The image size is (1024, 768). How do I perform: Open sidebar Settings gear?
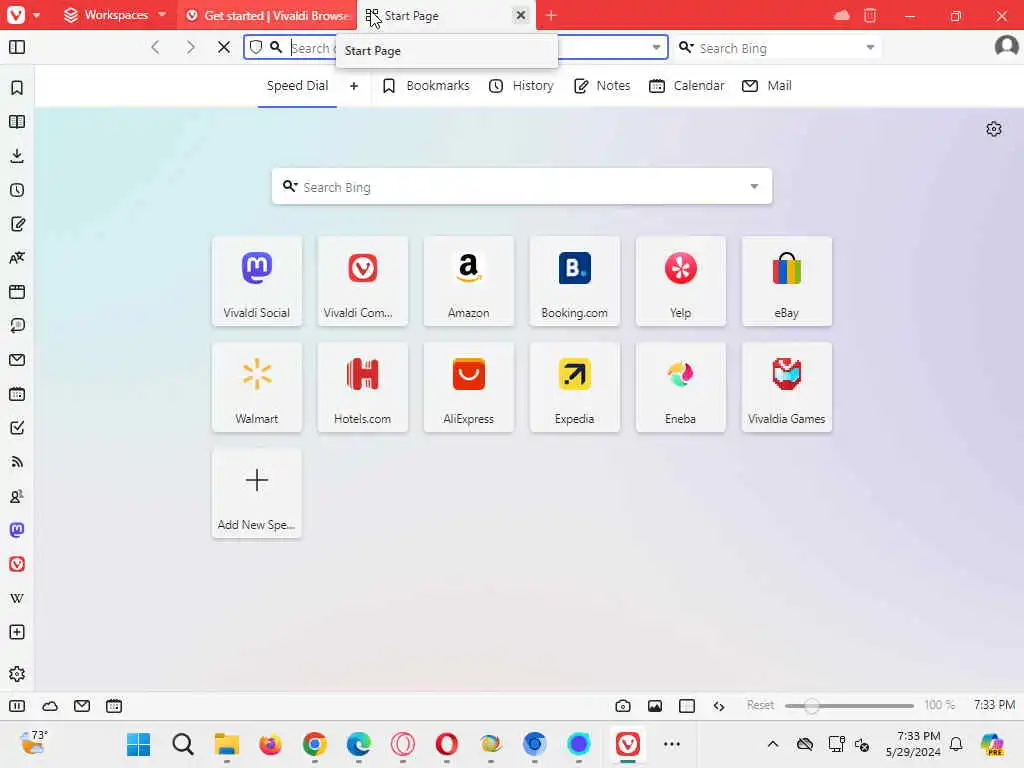click(17, 674)
